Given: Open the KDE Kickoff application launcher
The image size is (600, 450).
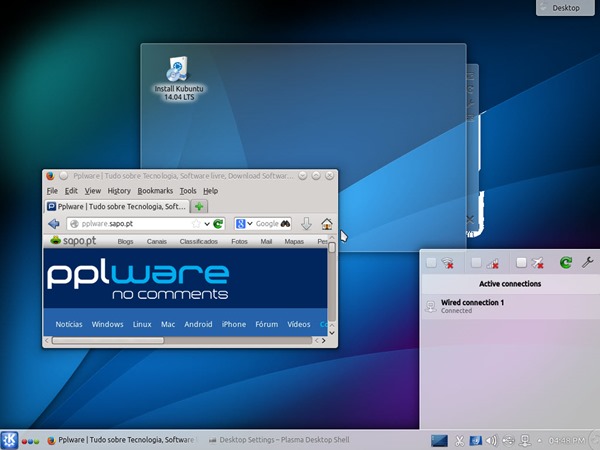Looking at the screenshot, I should pos(9,440).
